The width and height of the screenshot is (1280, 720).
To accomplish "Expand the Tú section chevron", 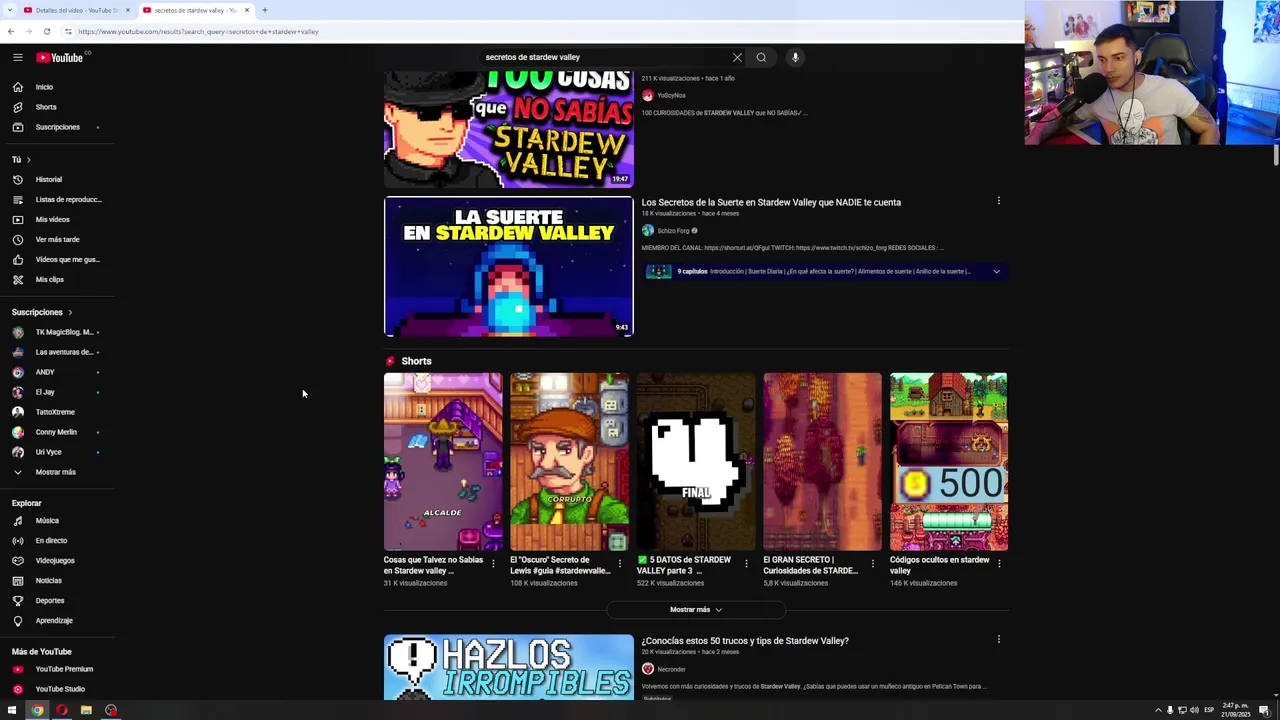I will click(28, 159).
